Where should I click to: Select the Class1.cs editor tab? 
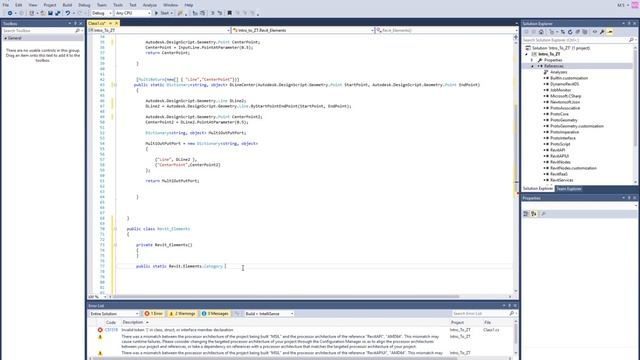97,23
